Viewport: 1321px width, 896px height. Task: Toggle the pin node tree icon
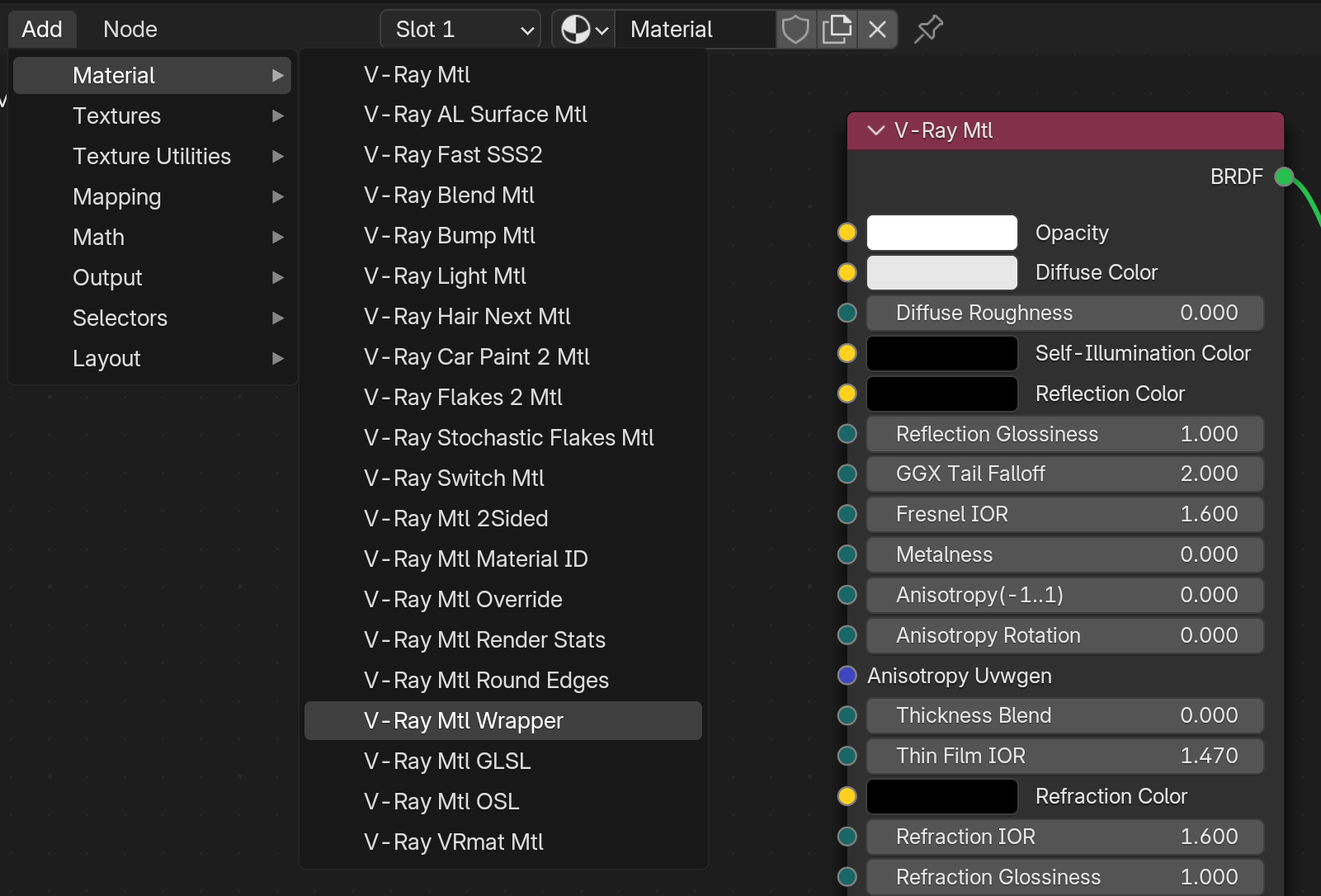click(x=928, y=30)
